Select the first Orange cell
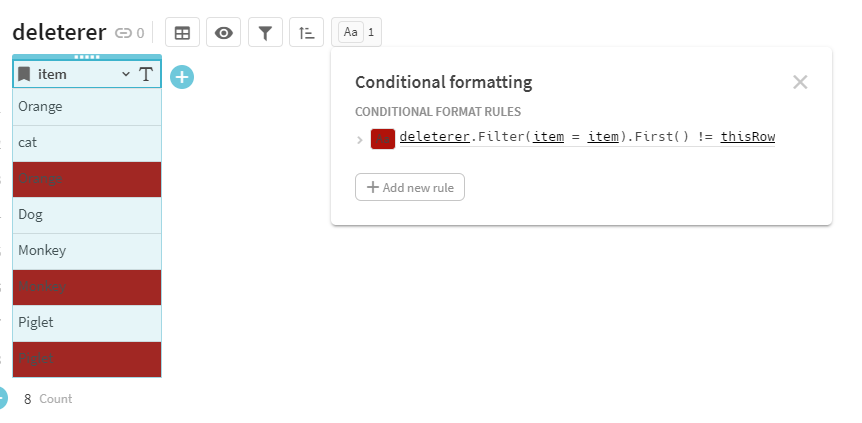Viewport: 862px width, 423px height. click(87, 107)
